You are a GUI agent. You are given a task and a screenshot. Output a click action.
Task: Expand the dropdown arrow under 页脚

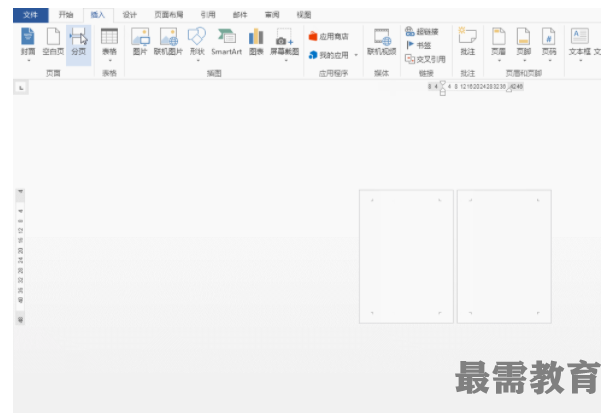click(x=525, y=61)
